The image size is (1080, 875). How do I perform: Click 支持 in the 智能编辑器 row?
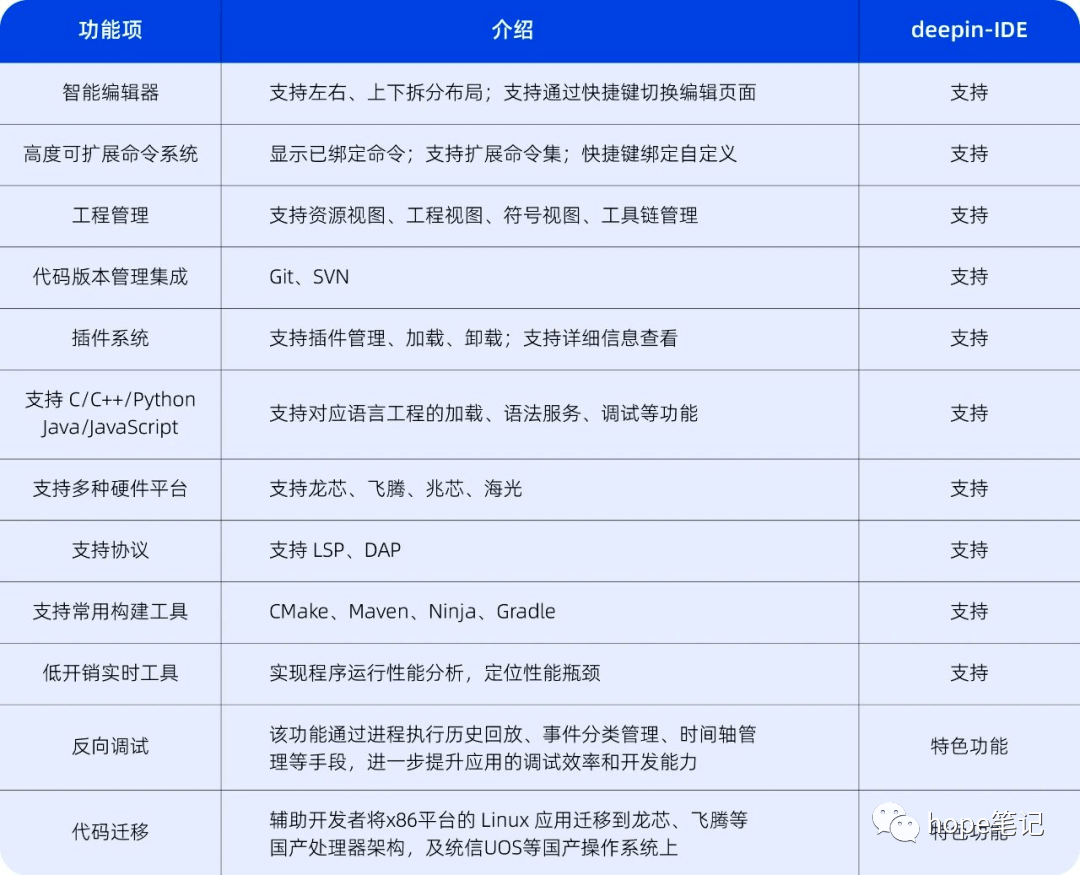pyautogui.click(x=969, y=92)
